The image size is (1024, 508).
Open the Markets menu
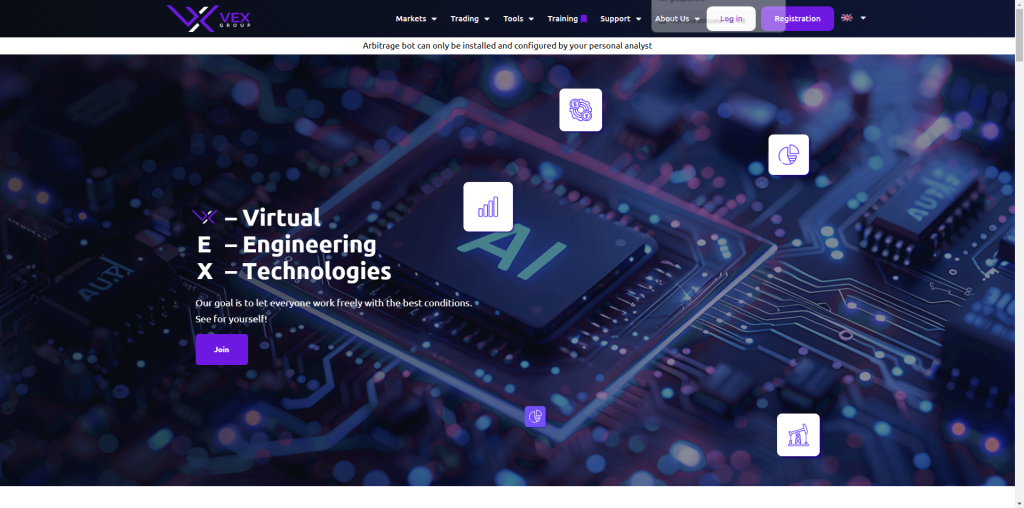[x=411, y=19]
